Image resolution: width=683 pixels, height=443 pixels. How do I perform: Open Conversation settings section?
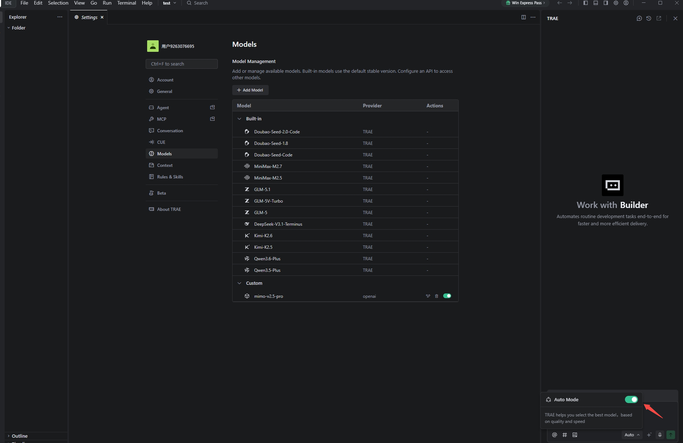(x=182, y=131)
